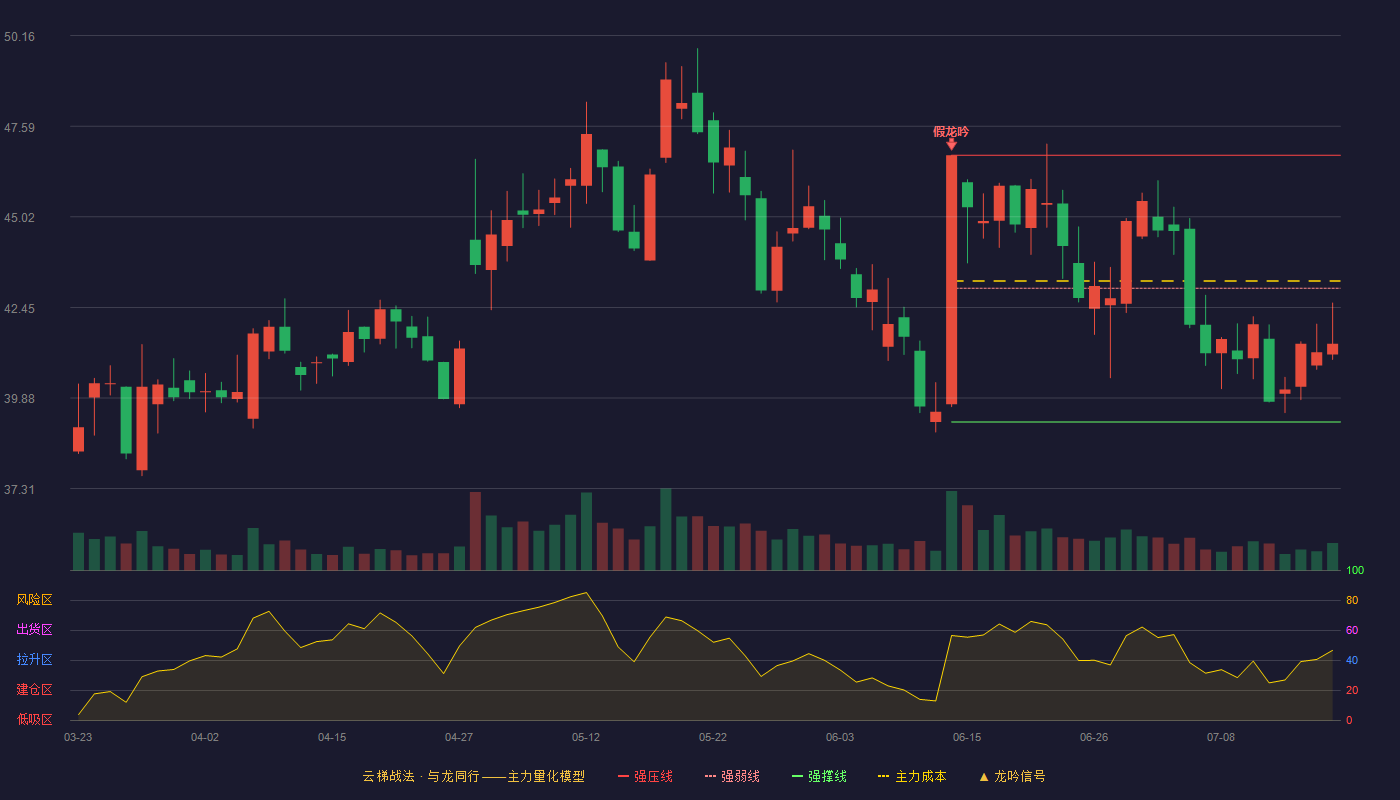Viewport: 1400px width, 800px height.
Task: Toggle the 主力成本 legend text
Action: pyautogui.click(x=921, y=776)
